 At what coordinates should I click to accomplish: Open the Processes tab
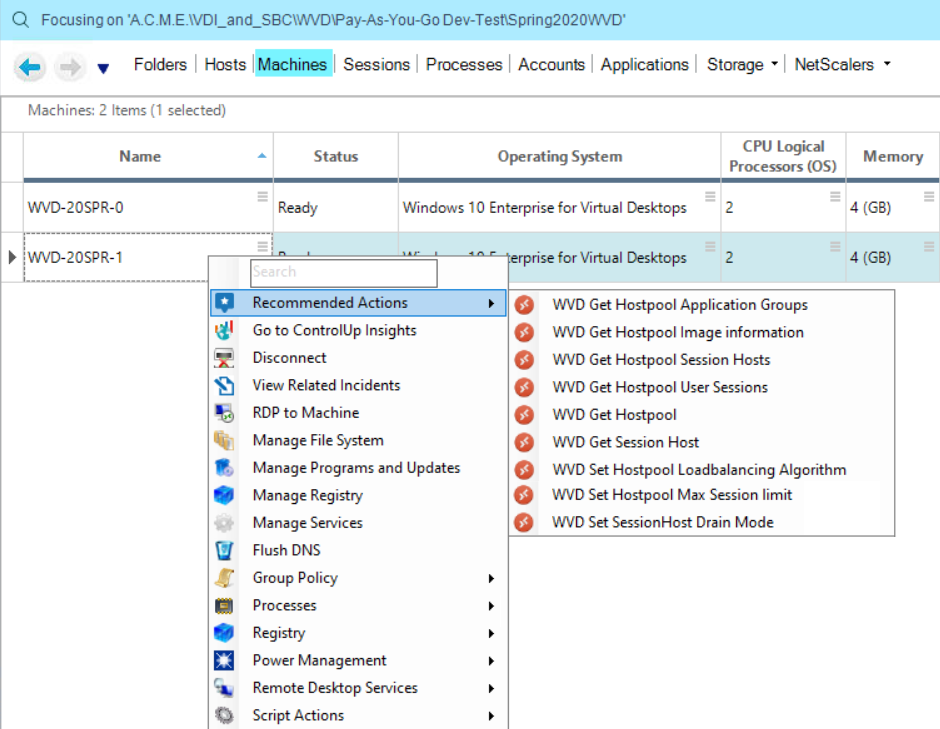464,64
